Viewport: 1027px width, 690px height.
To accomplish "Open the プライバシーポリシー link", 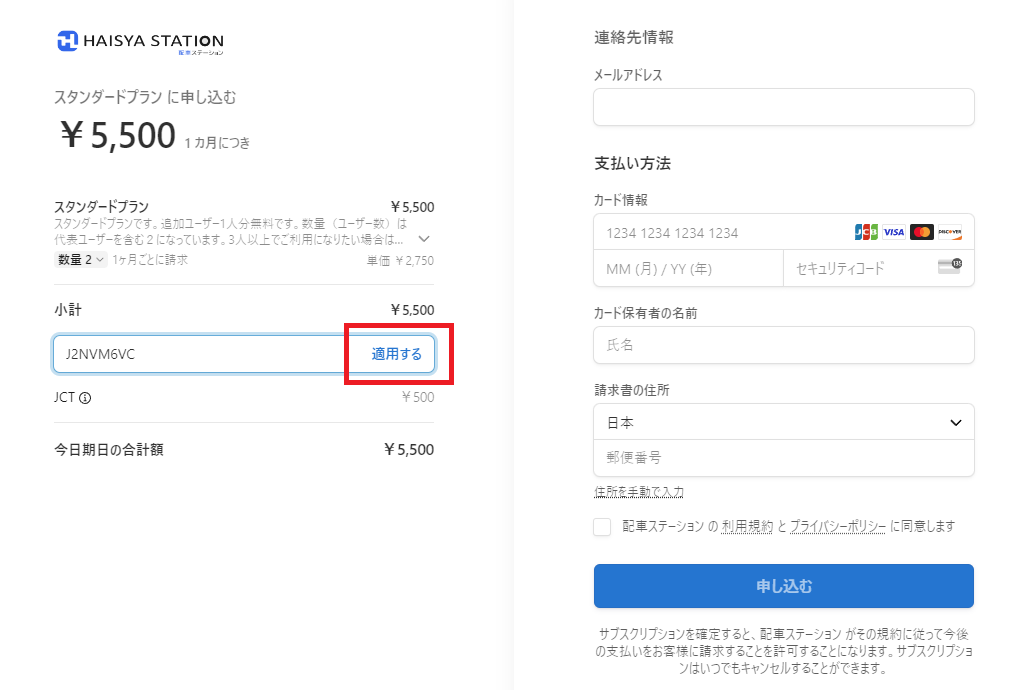I will 838,526.
